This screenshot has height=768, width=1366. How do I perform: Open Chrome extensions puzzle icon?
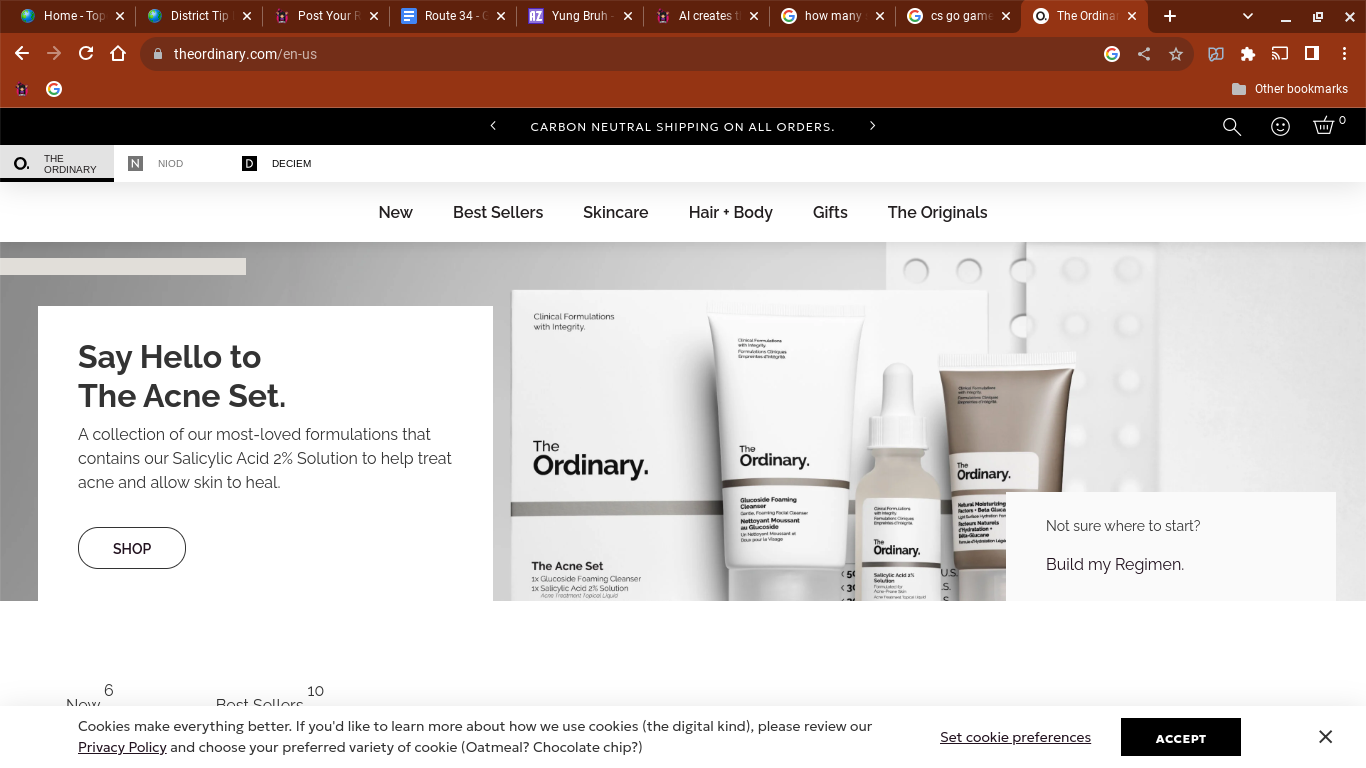[1248, 54]
